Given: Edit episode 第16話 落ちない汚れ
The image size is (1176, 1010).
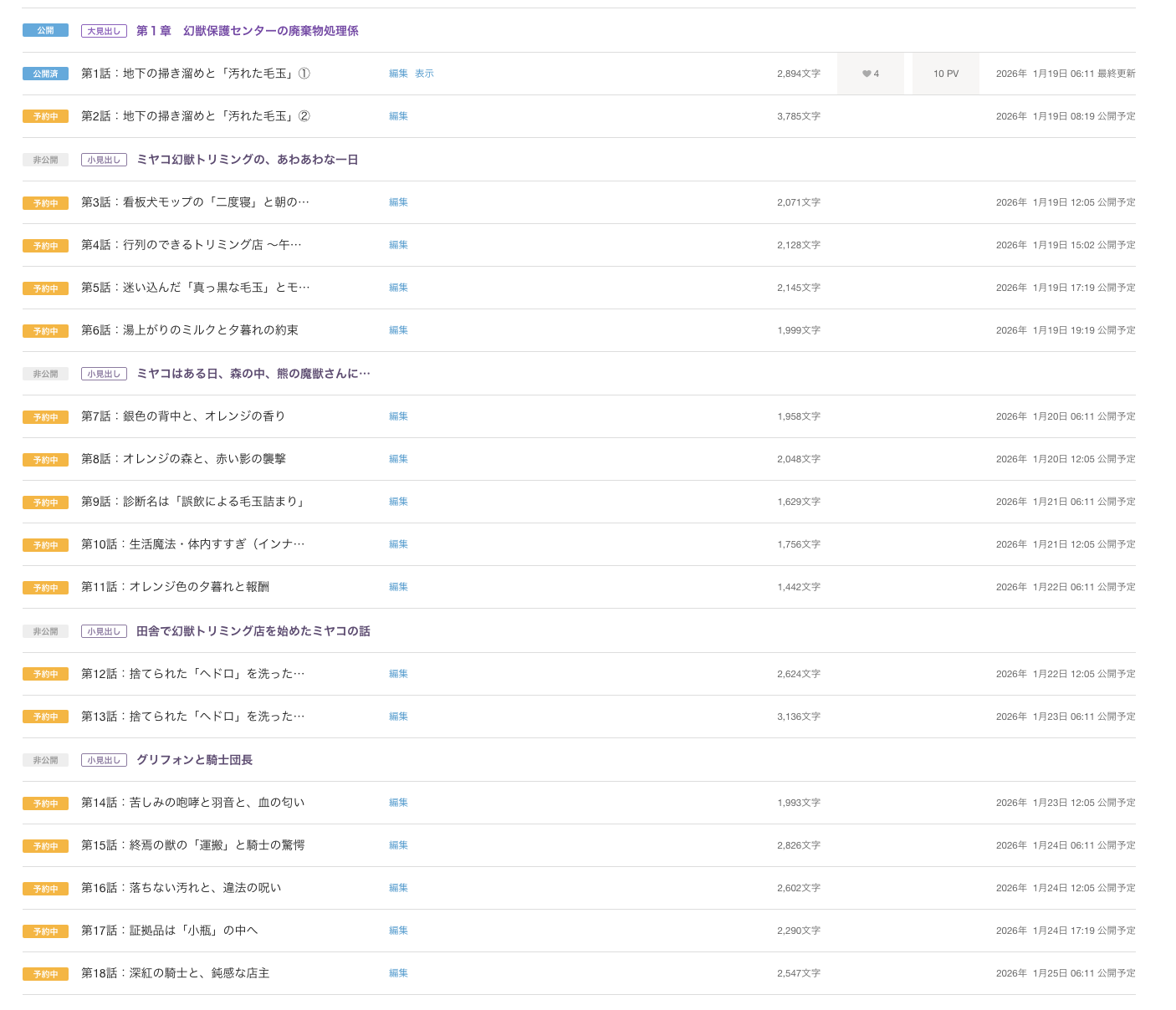Looking at the screenshot, I should pos(398,888).
